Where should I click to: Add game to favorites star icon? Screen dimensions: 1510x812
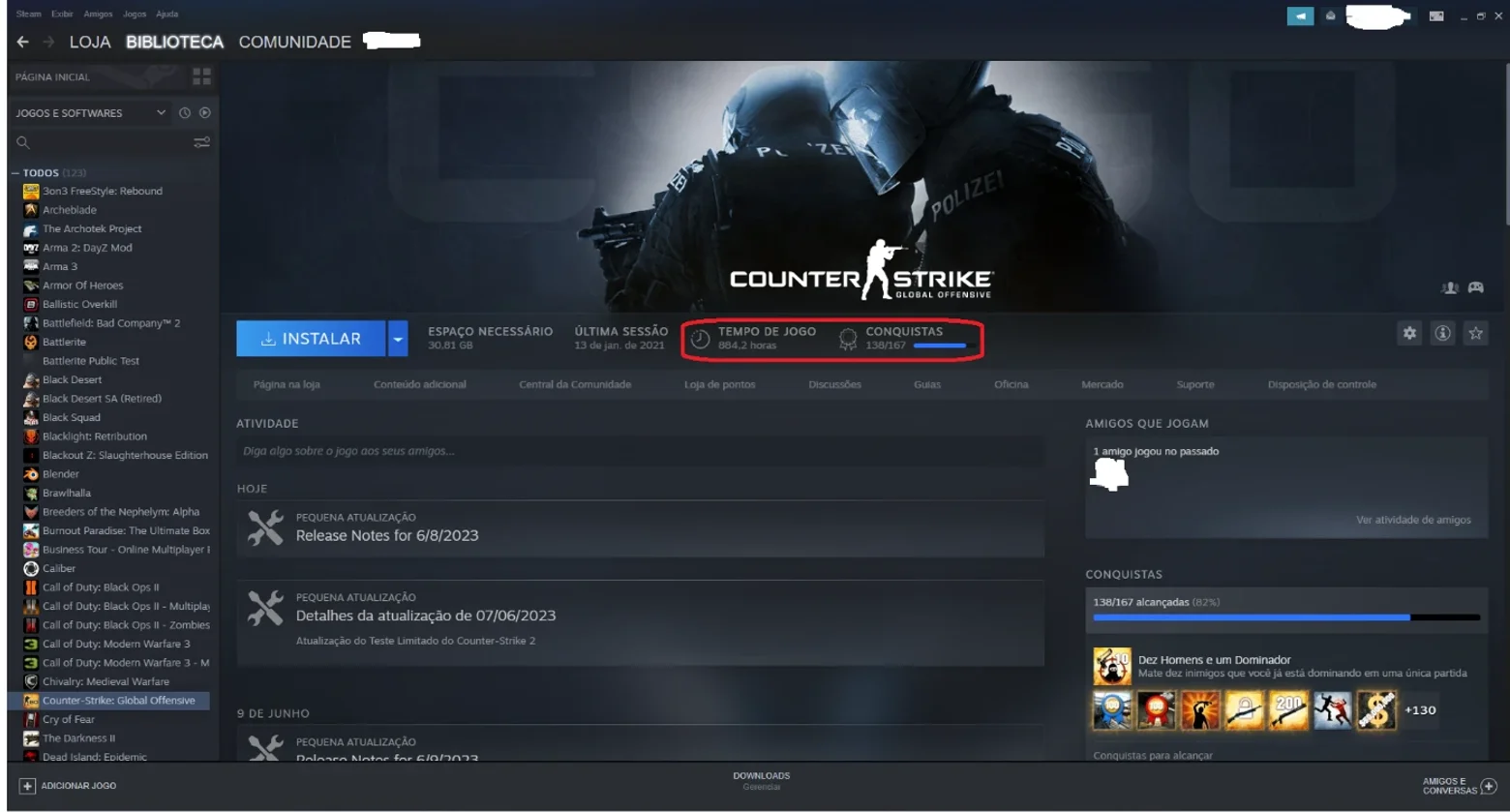point(1475,333)
